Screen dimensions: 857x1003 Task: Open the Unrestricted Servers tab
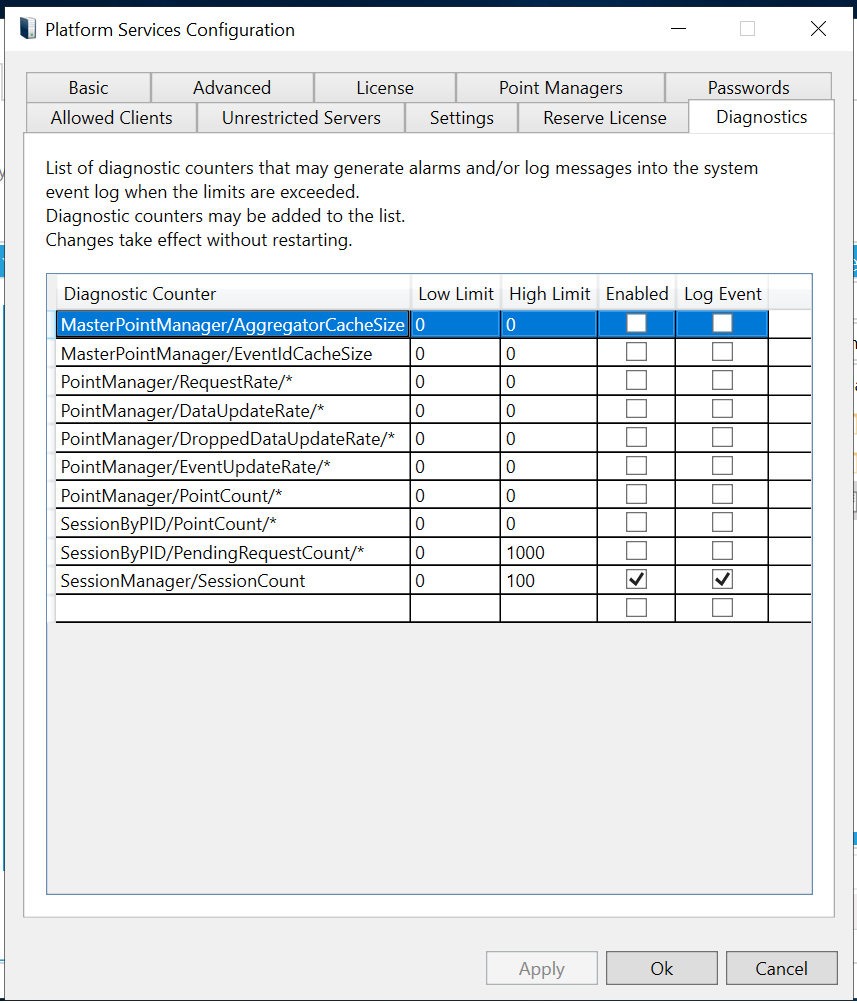click(x=301, y=118)
